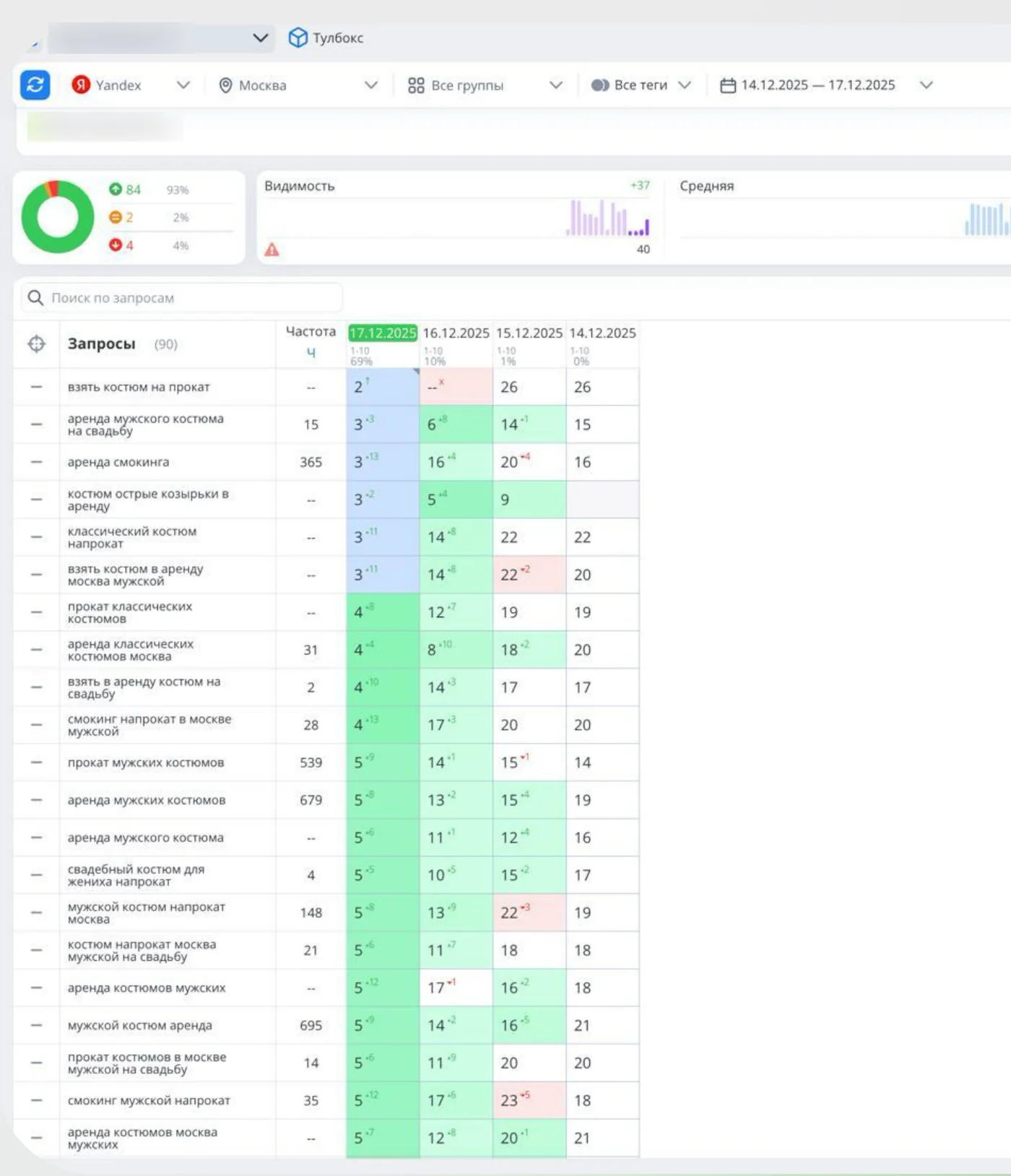Open the date range 14.12.2025 — 17.12.2025 dropdown
Screen dimensions: 1011x1176
coord(927,85)
